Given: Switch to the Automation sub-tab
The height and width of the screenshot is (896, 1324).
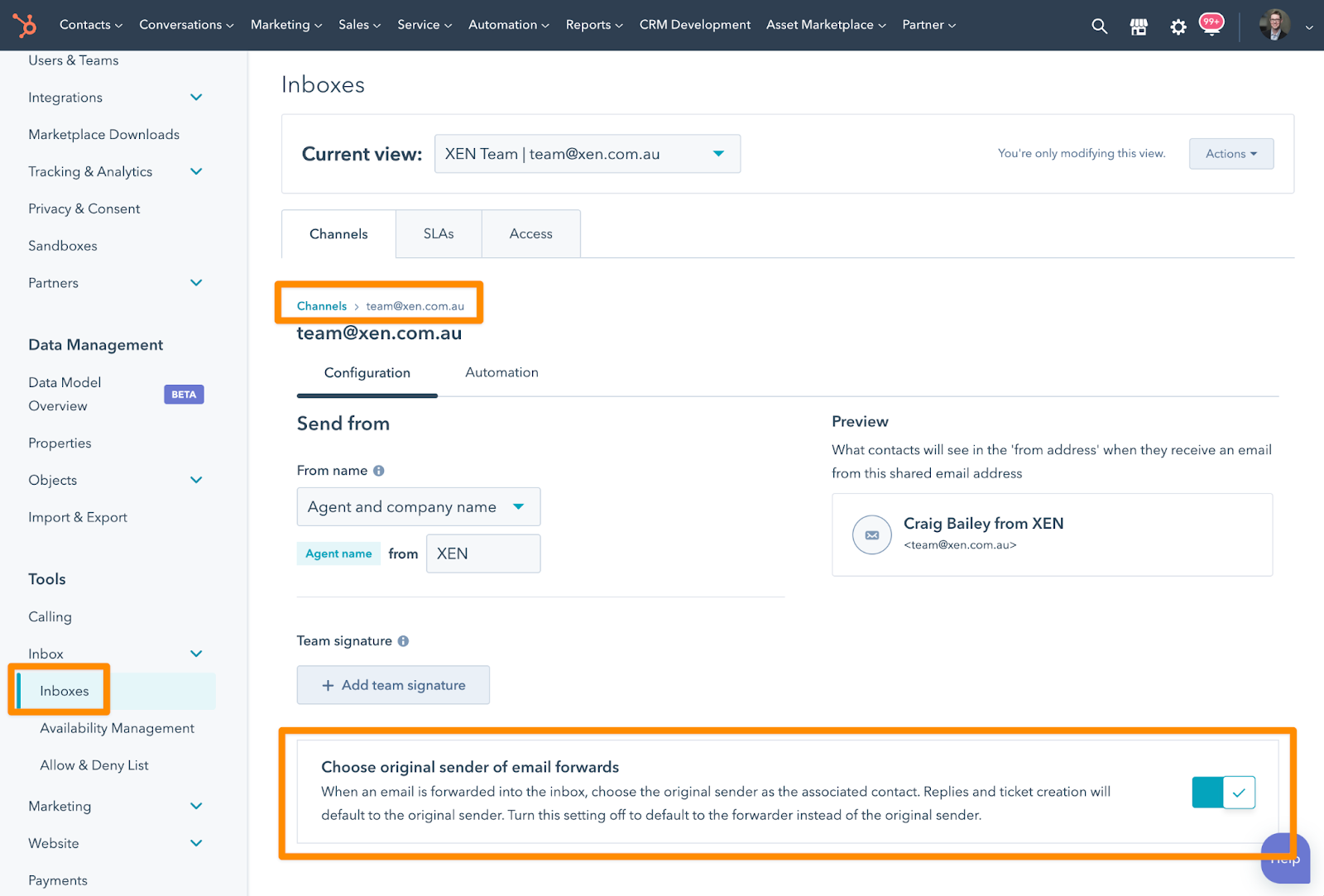Looking at the screenshot, I should pos(501,373).
